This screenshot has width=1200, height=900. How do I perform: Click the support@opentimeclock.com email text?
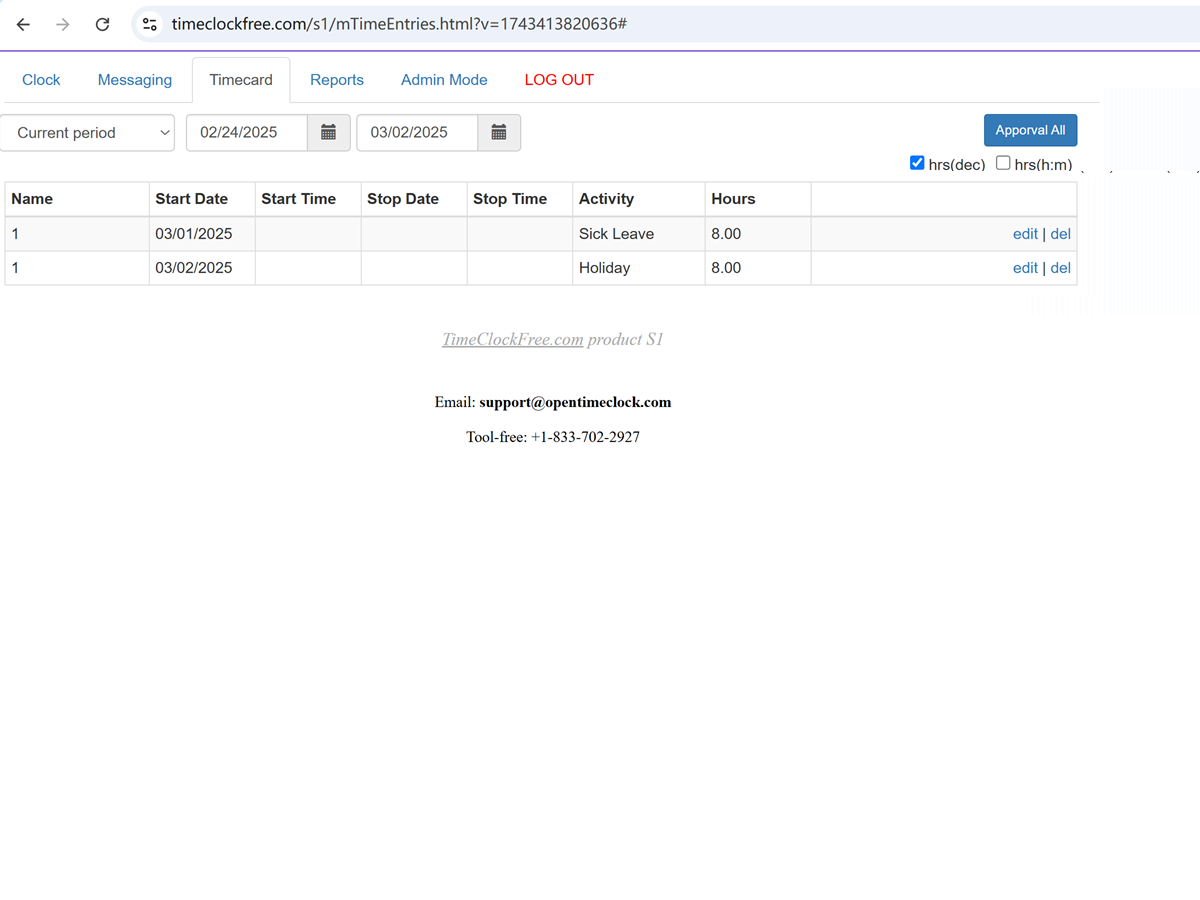pyautogui.click(x=575, y=403)
